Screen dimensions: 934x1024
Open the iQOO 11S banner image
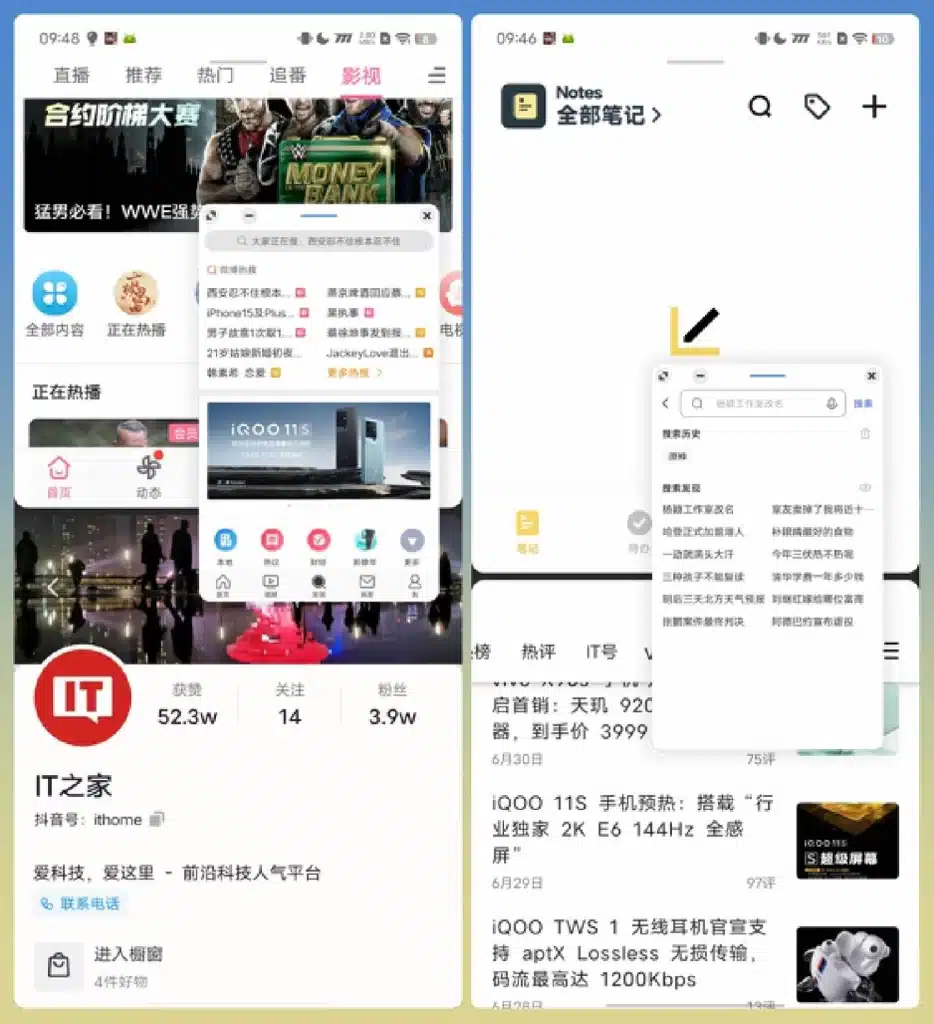[x=319, y=450]
